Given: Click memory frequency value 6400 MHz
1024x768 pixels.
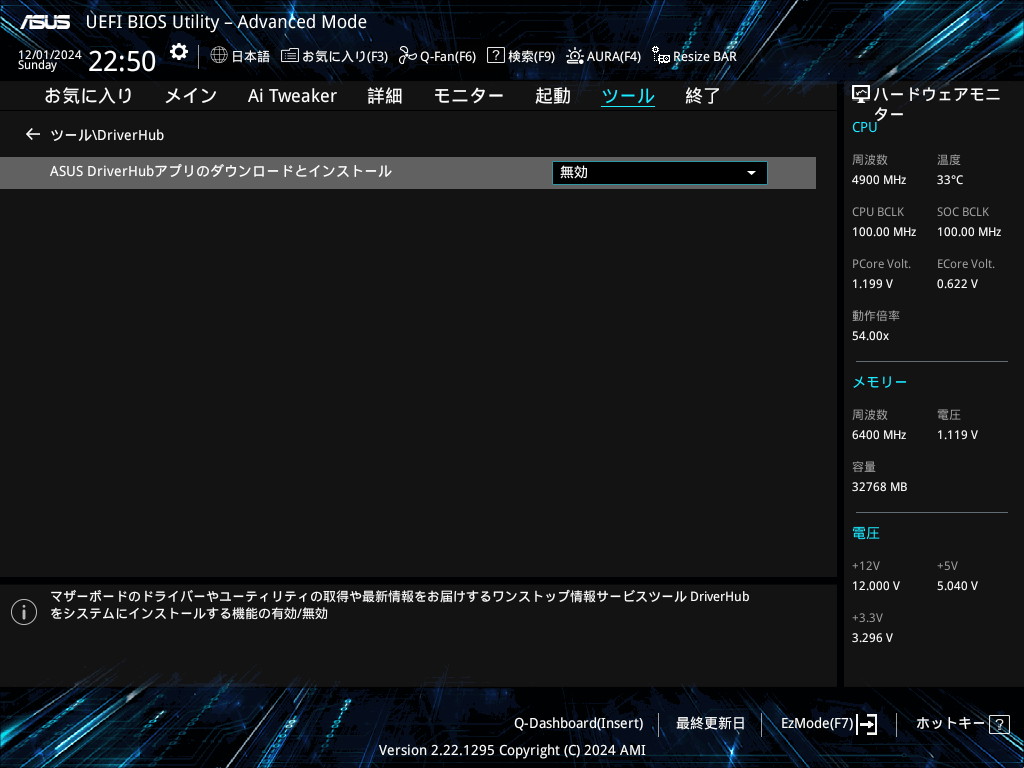Looking at the screenshot, I should [x=879, y=434].
